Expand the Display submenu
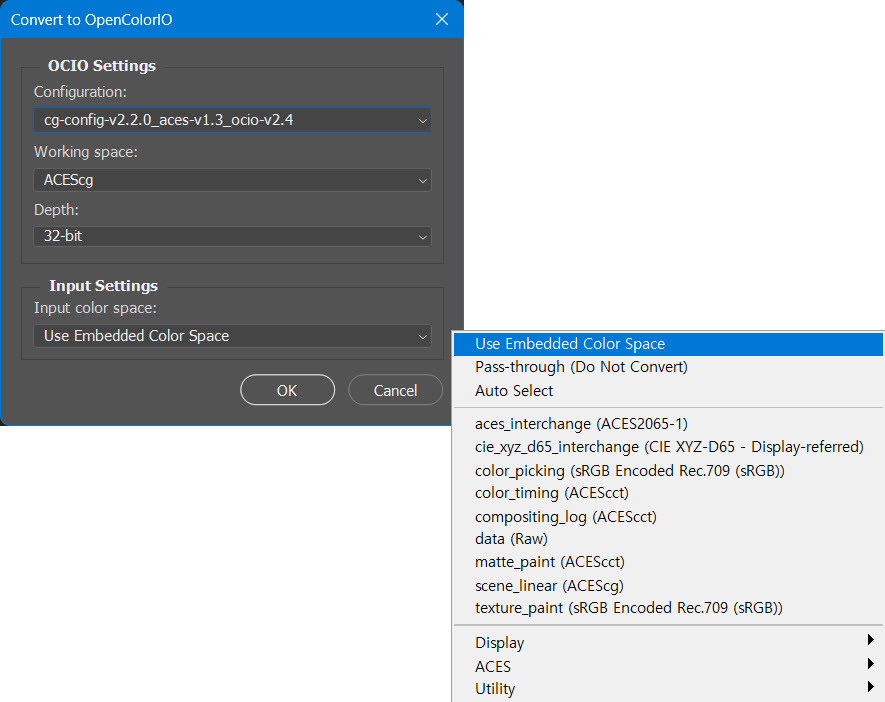Screen dimensions: 885x702 tap(668, 642)
